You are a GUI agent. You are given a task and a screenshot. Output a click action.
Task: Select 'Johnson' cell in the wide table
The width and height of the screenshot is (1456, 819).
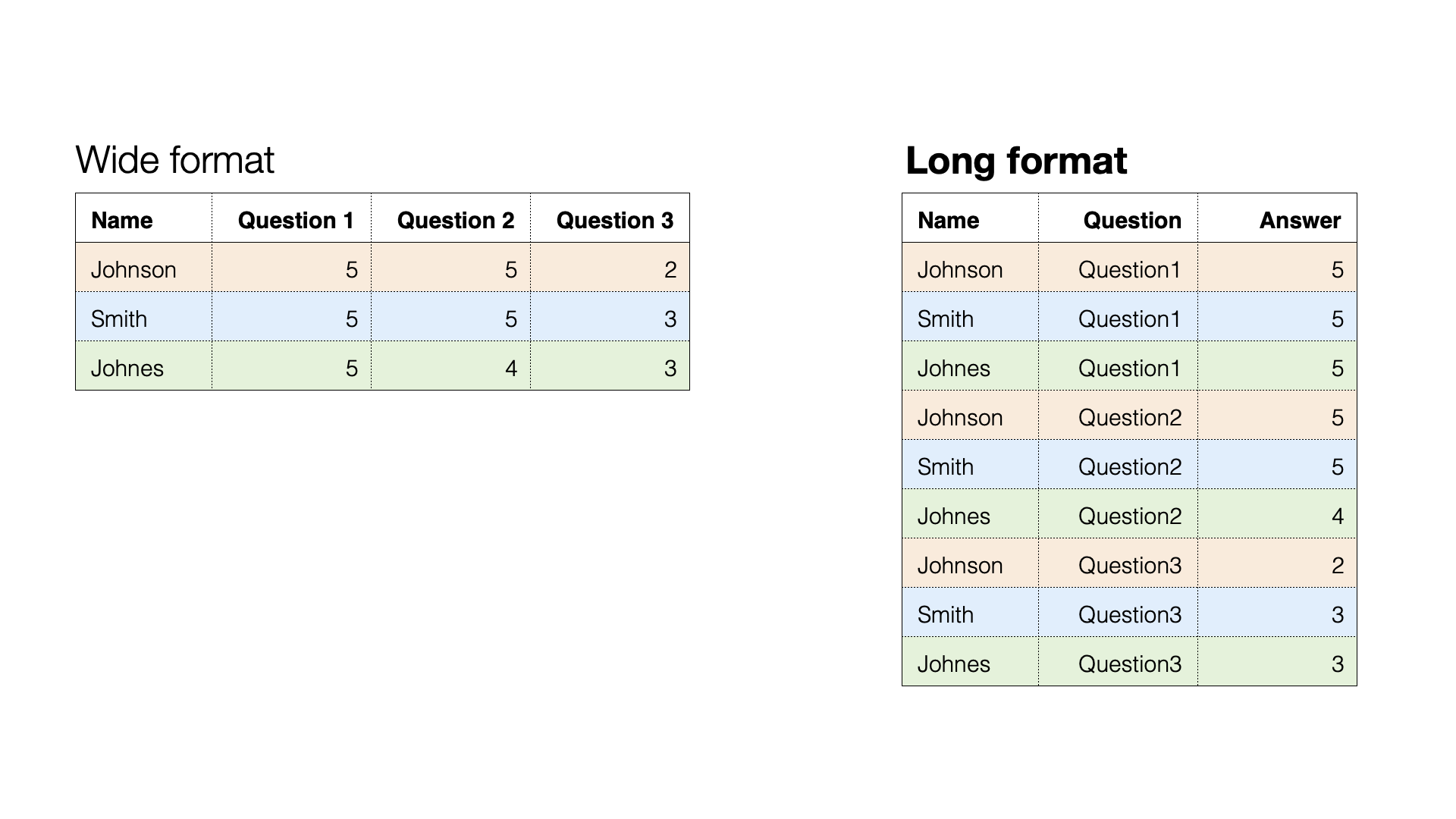pyautogui.click(x=133, y=269)
